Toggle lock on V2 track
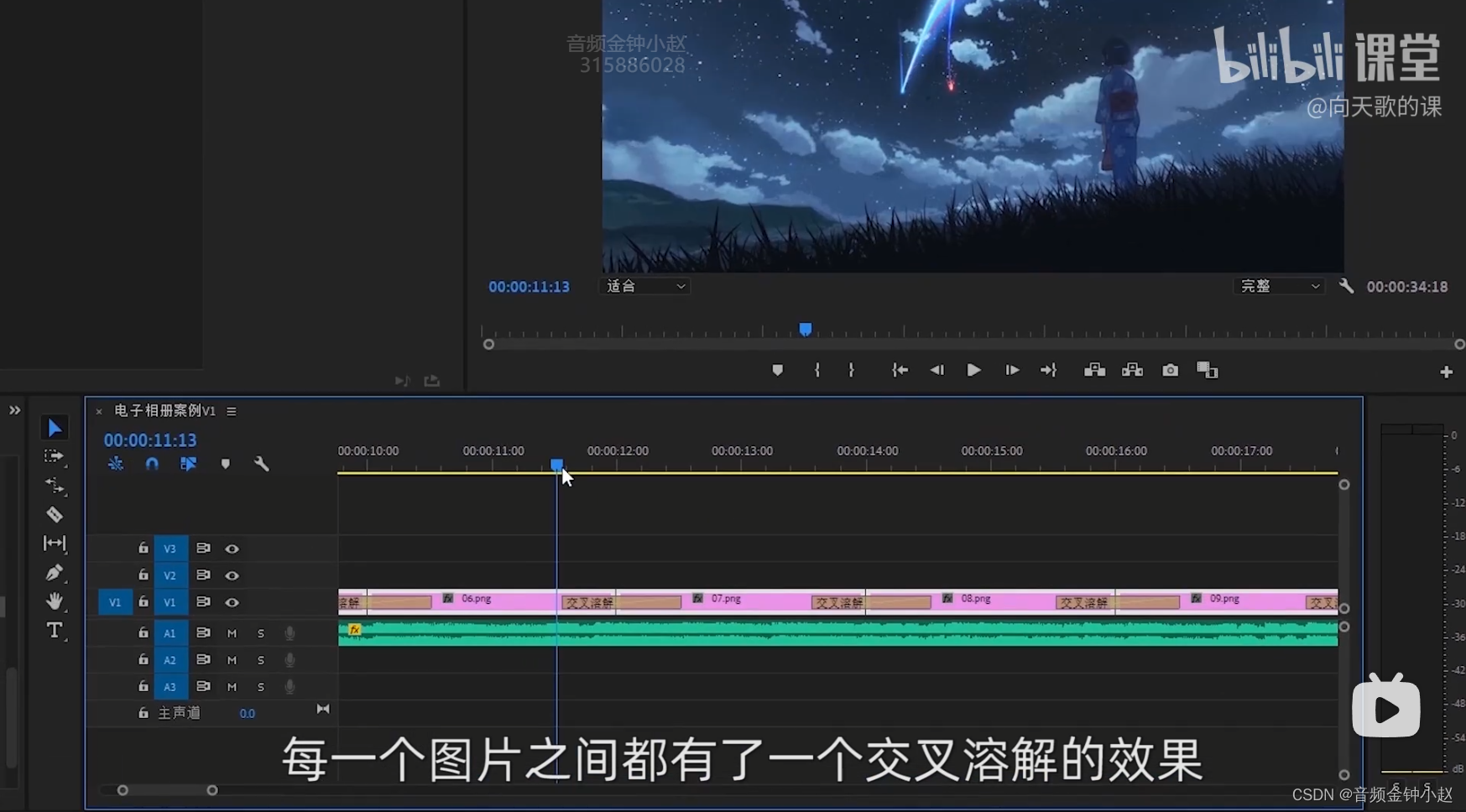 pyautogui.click(x=143, y=575)
